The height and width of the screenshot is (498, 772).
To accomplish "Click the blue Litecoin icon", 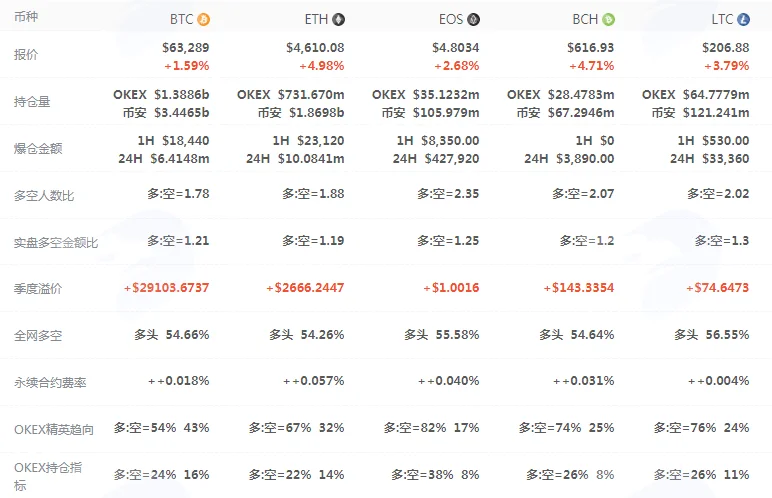I will point(743,19).
